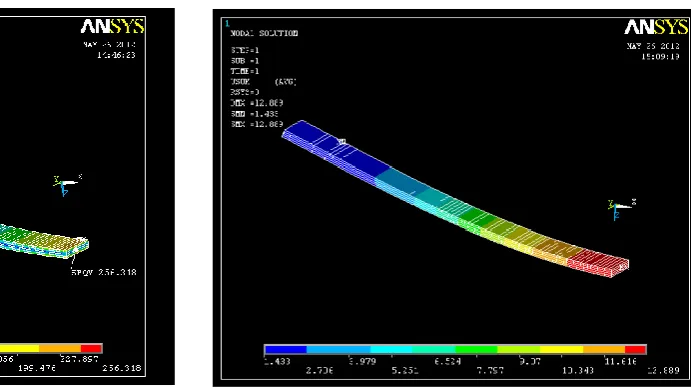Click the MN marker on the beam's blue end
The image size is (691, 388).
[x=342, y=142]
